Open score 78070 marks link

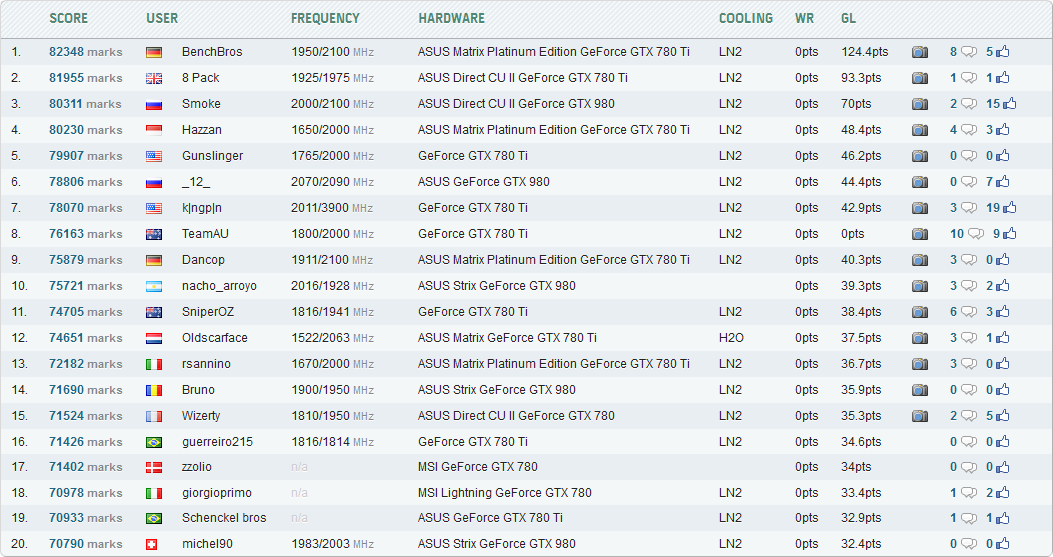click(x=85, y=208)
